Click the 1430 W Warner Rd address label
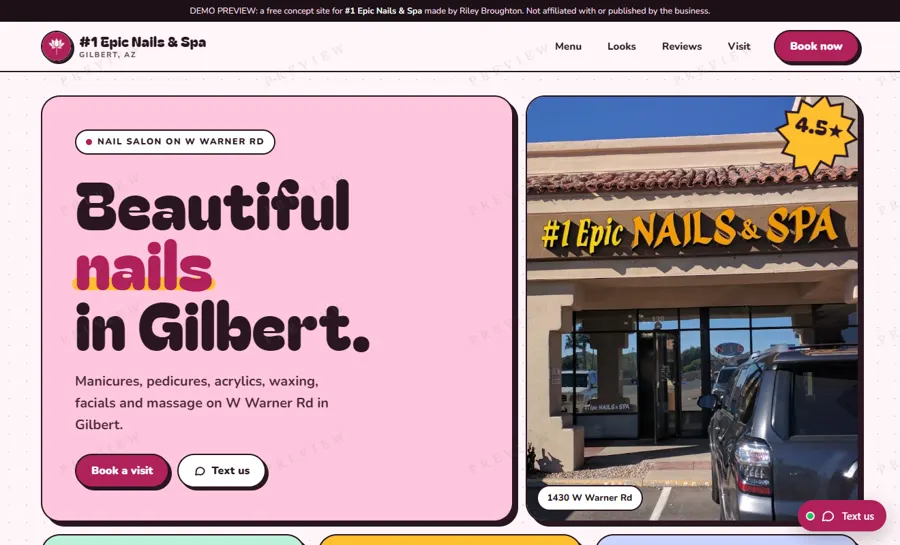The height and width of the screenshot is (545, 900). tap(589, 497)
